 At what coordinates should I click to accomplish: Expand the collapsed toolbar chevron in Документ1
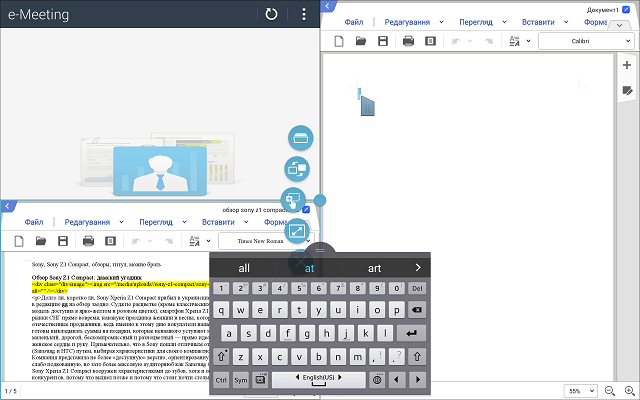[x=619, y=25]
